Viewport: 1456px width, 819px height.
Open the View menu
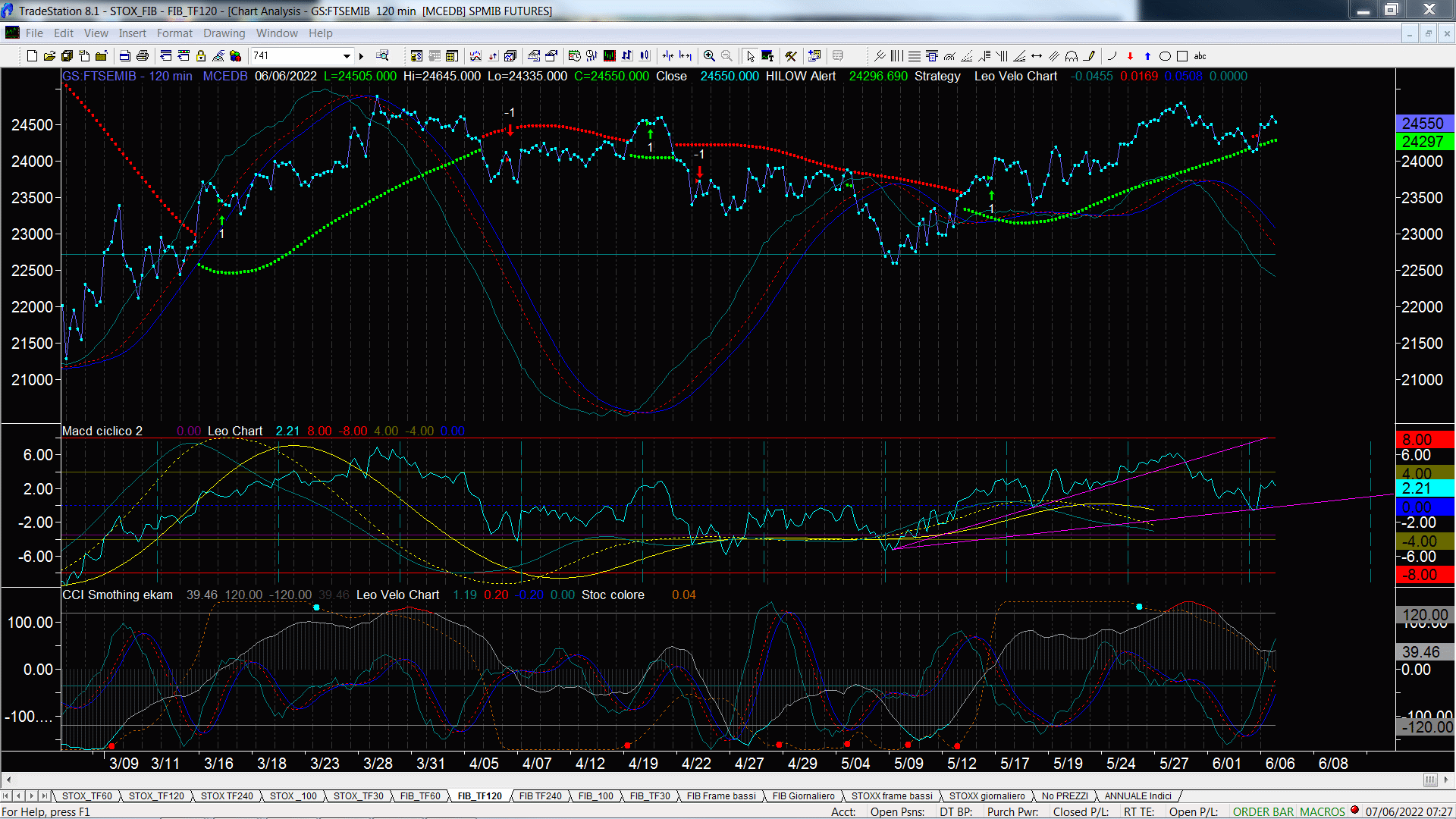pyautogui.click(x=96, y=33)
